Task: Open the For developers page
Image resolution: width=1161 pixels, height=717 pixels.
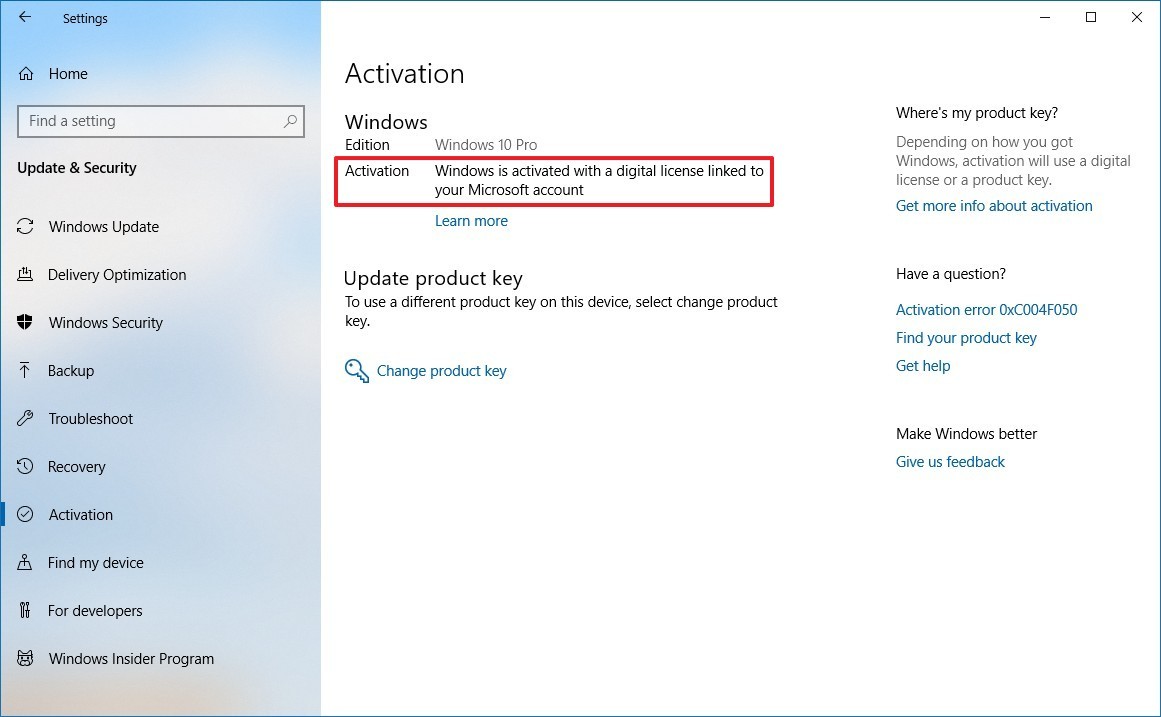Action: [x=96, y=610]
